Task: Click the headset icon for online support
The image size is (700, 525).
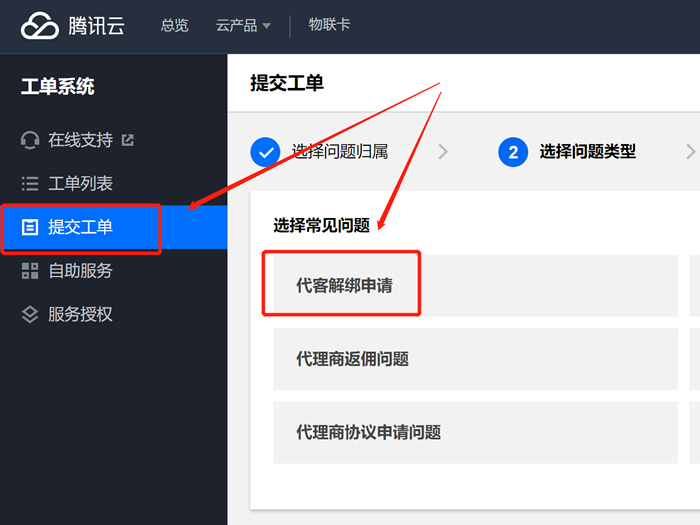Action: point(30,140)
